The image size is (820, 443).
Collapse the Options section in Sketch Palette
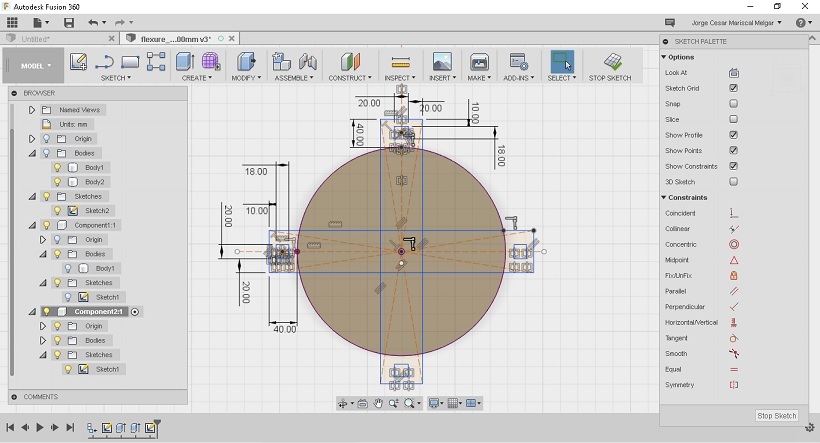coord(664,57)
